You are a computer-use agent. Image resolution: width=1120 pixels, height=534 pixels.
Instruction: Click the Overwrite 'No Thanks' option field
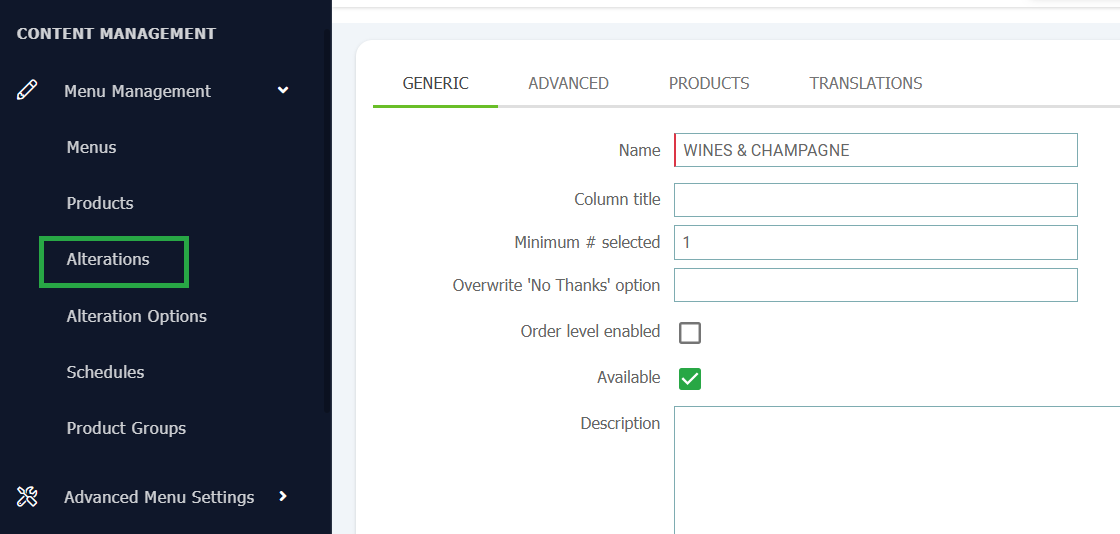[x=876, y=285]
